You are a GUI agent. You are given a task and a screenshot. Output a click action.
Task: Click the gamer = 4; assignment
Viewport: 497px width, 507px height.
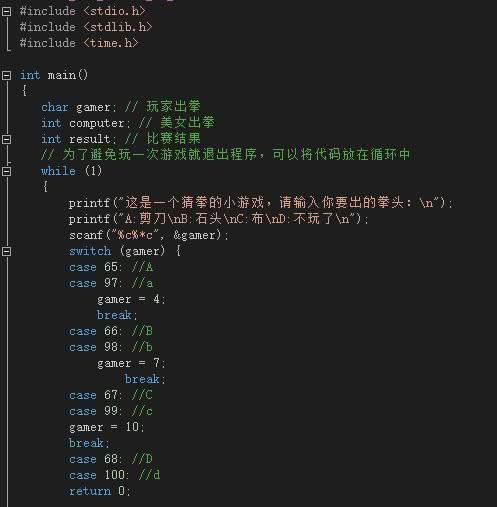pos(131,299)
